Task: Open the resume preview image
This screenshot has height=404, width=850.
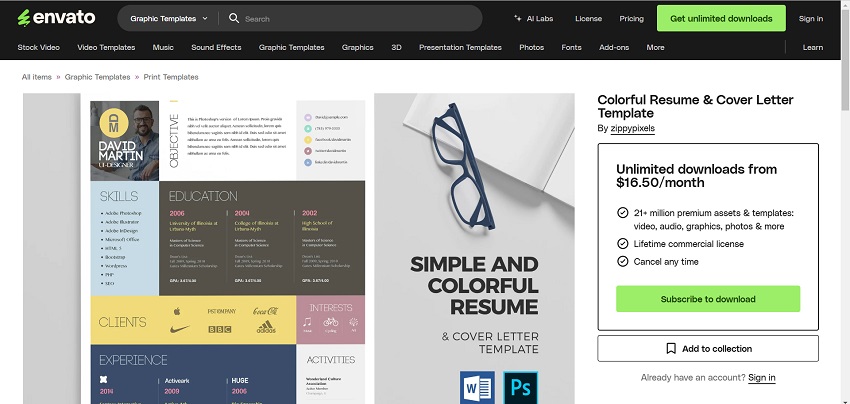Action: coord(299,248)
